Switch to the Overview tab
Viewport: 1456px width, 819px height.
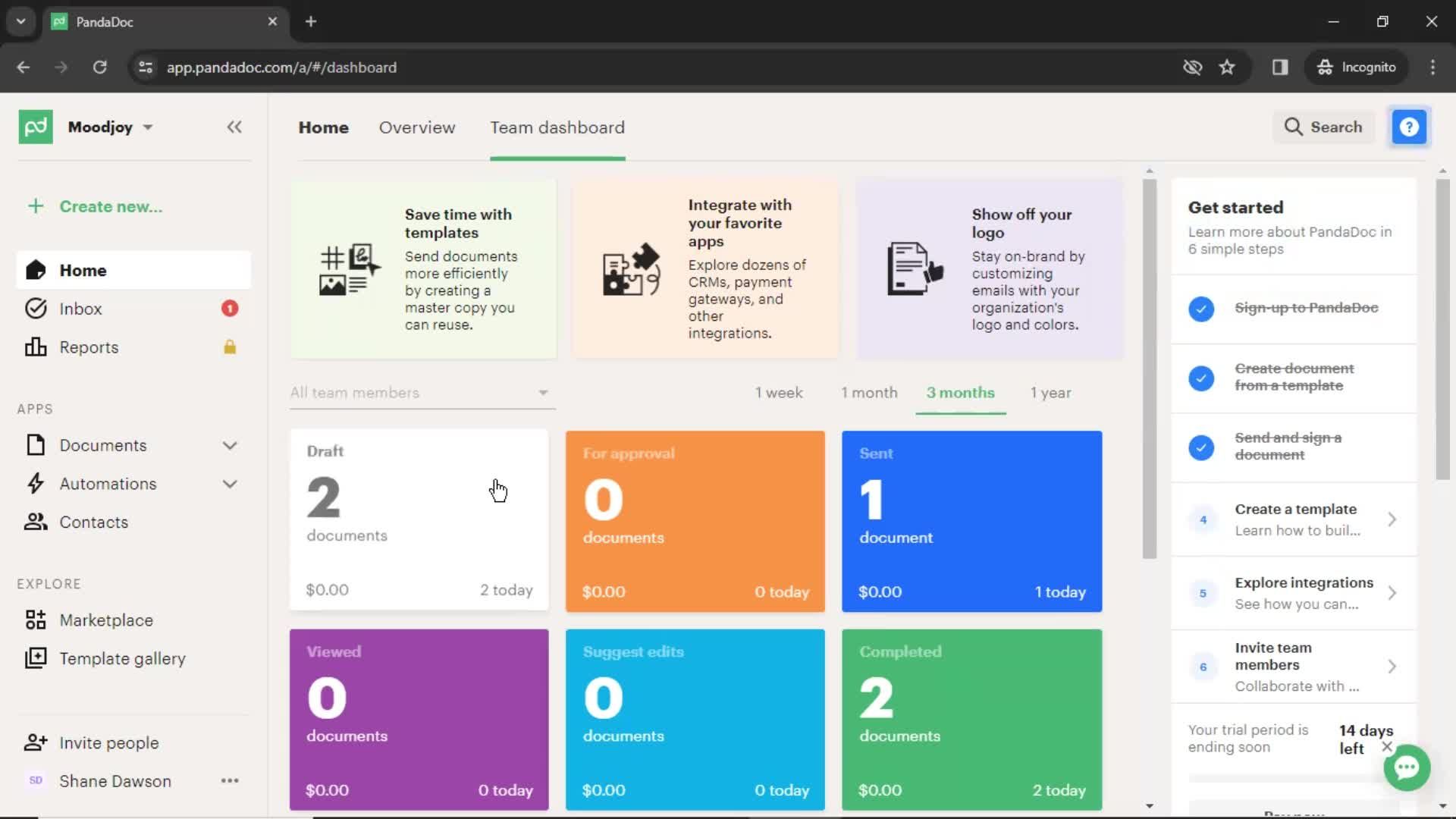click(x=417, y=127)
